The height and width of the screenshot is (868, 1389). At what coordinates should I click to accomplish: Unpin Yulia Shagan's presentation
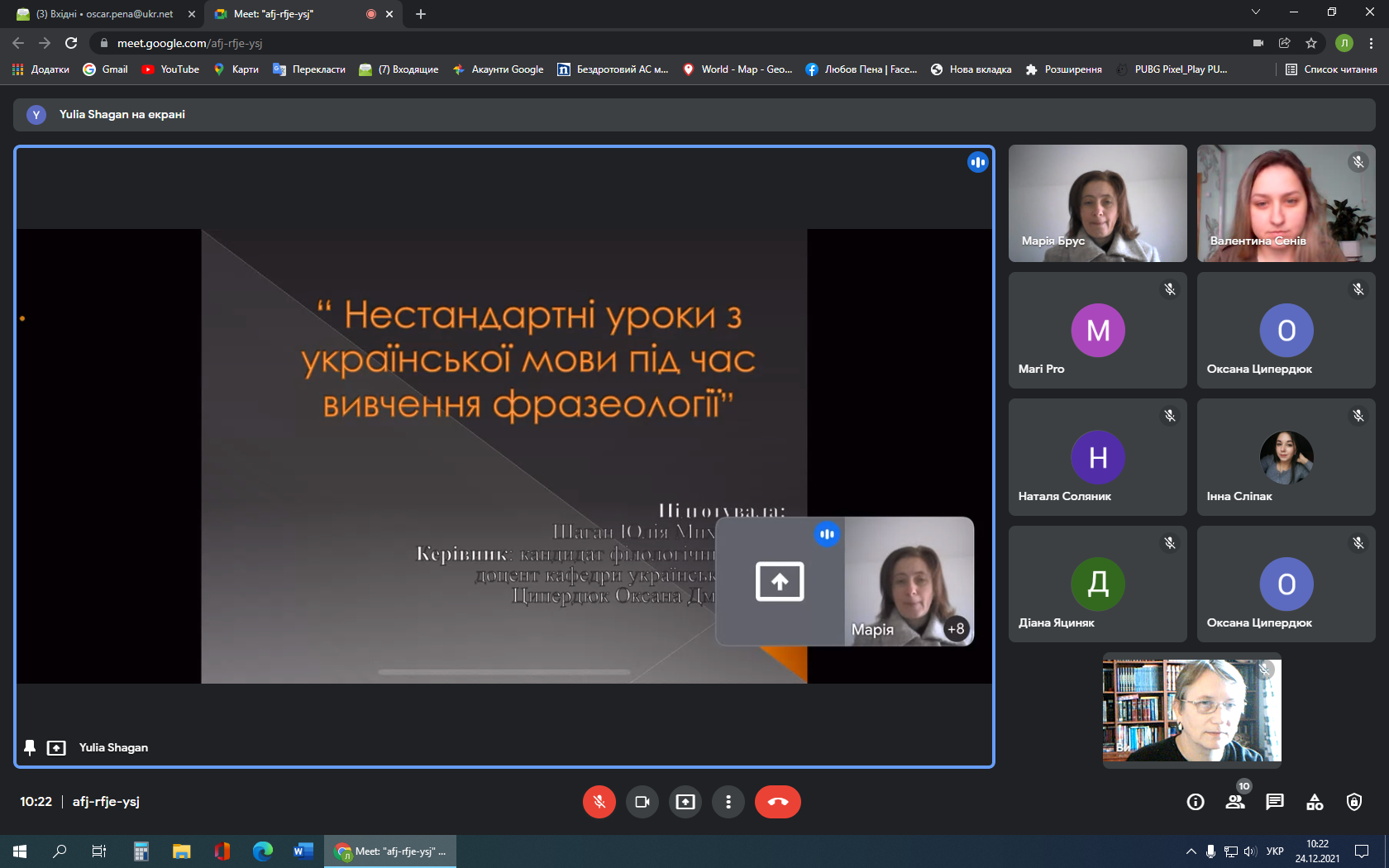pyautogui.click(x=30, y=747)
